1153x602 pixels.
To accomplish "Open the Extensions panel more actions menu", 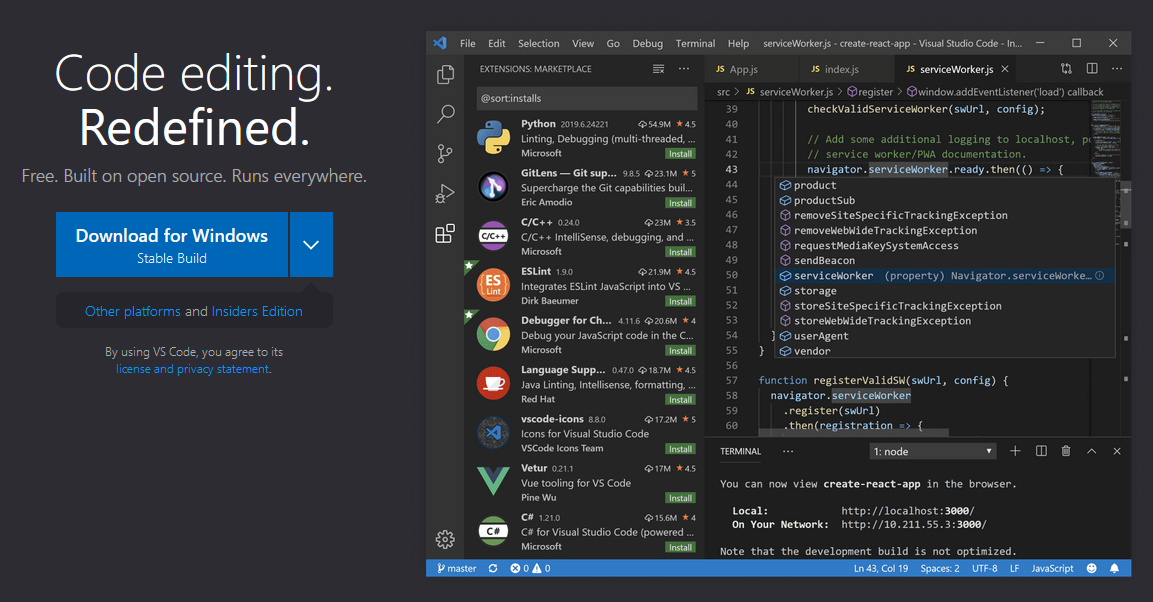I will [684, 68].
